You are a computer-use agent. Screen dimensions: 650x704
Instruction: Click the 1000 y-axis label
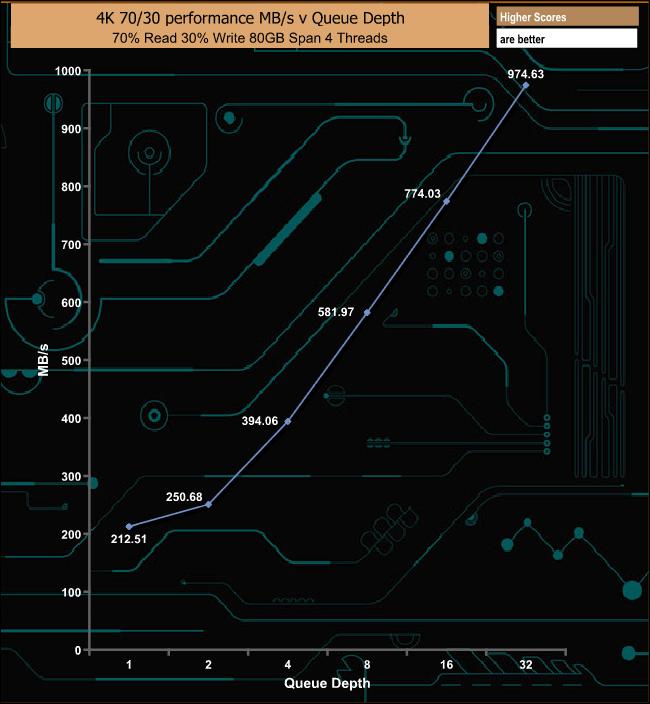[68, 71]
